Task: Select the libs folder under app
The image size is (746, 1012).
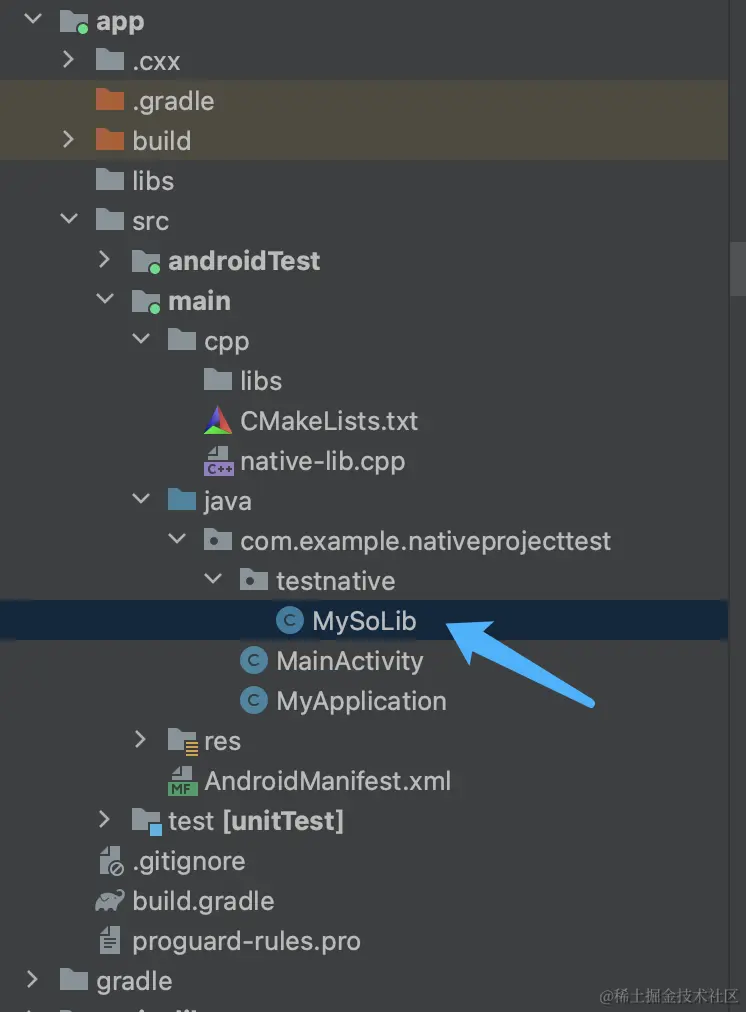Action: coord(152,181)
